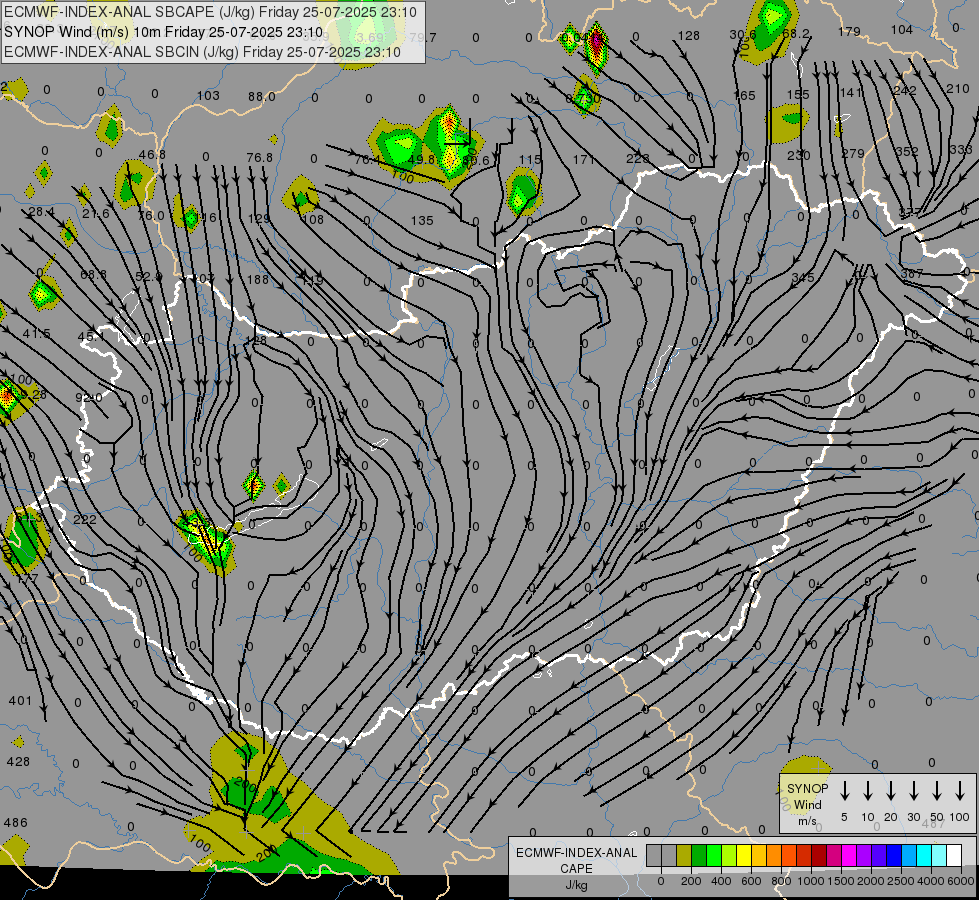Pick the white swatch at the CAPE legend end
This screenshot has height=900, width=979.
click(x=954, y=856)
